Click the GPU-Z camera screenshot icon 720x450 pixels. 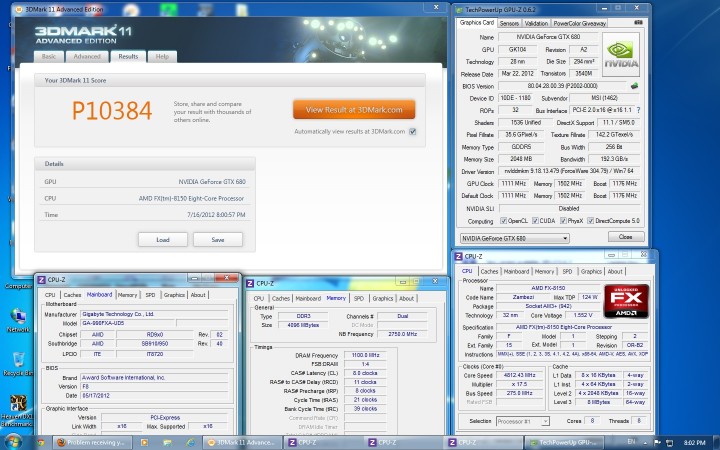(638, 22)
